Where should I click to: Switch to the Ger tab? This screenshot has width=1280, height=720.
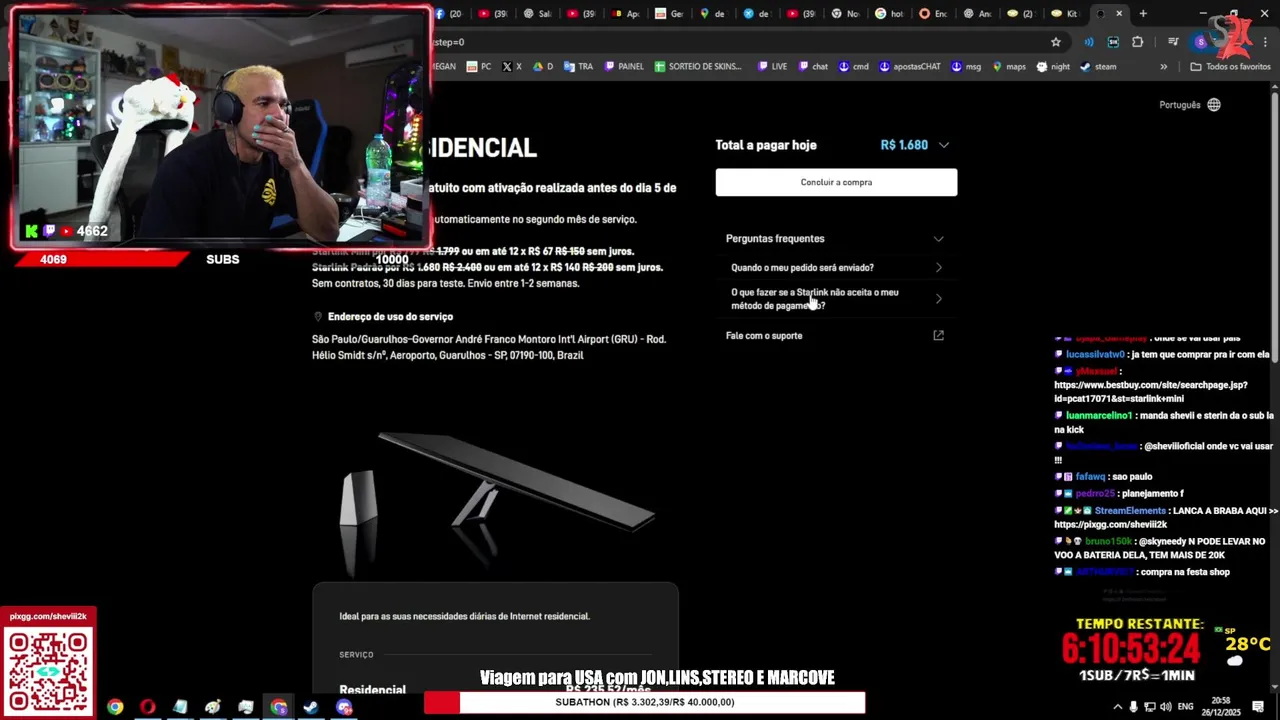click(669, 14)
